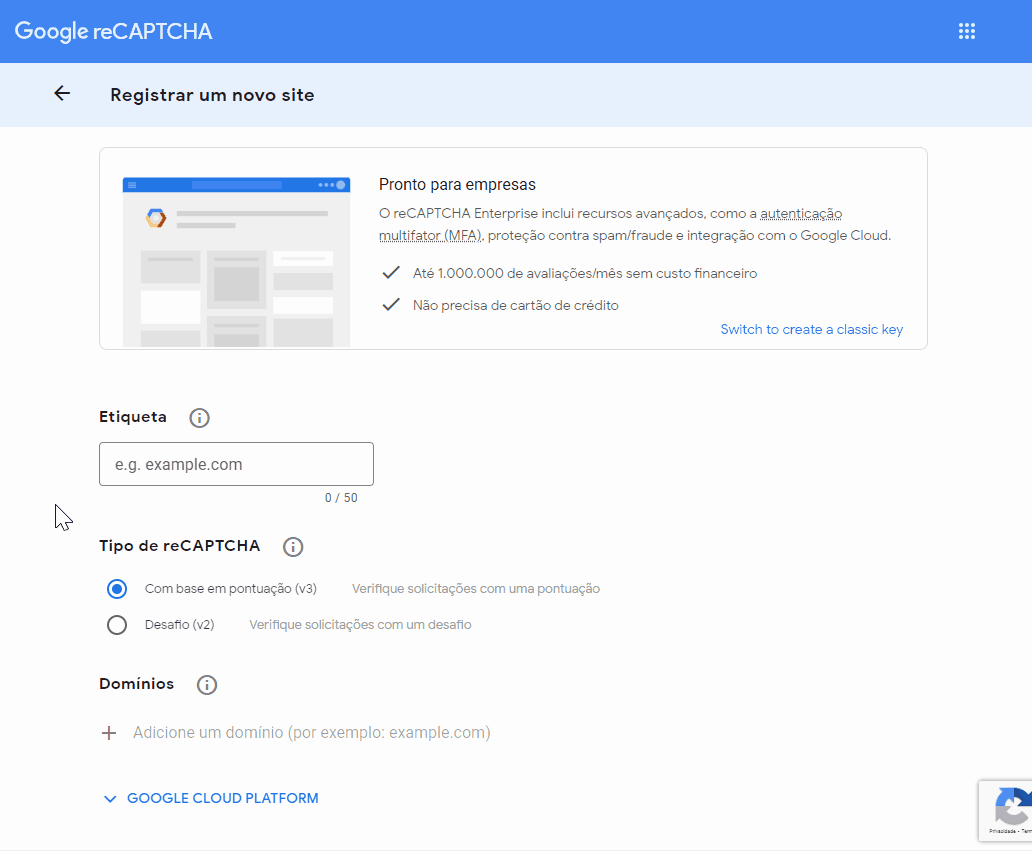Open the Google apps grid menu
The width and height of the screenshot is (1032, 851).
coord(966,31)
